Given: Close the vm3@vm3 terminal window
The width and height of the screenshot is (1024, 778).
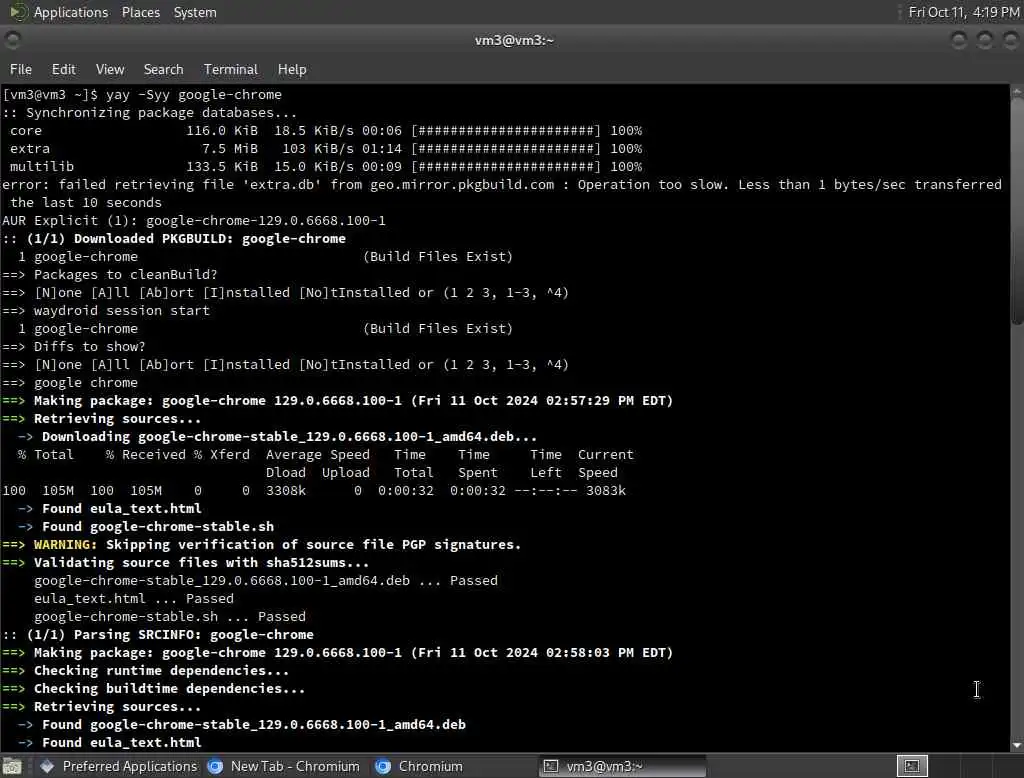Looking at the screenshot, I should click(1010, 41).
